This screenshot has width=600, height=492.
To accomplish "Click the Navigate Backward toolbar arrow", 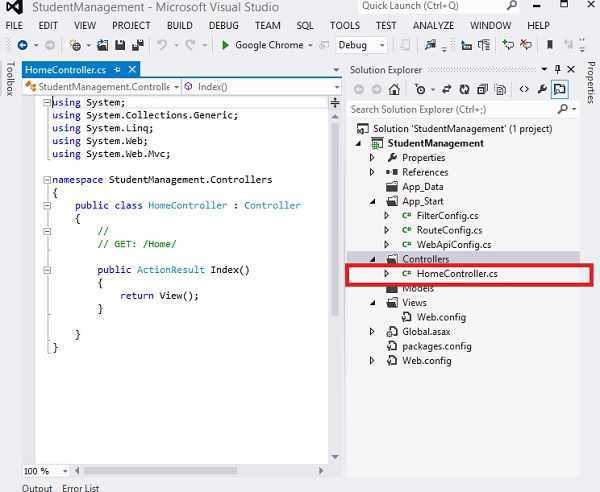I will [x=22, y=45].
